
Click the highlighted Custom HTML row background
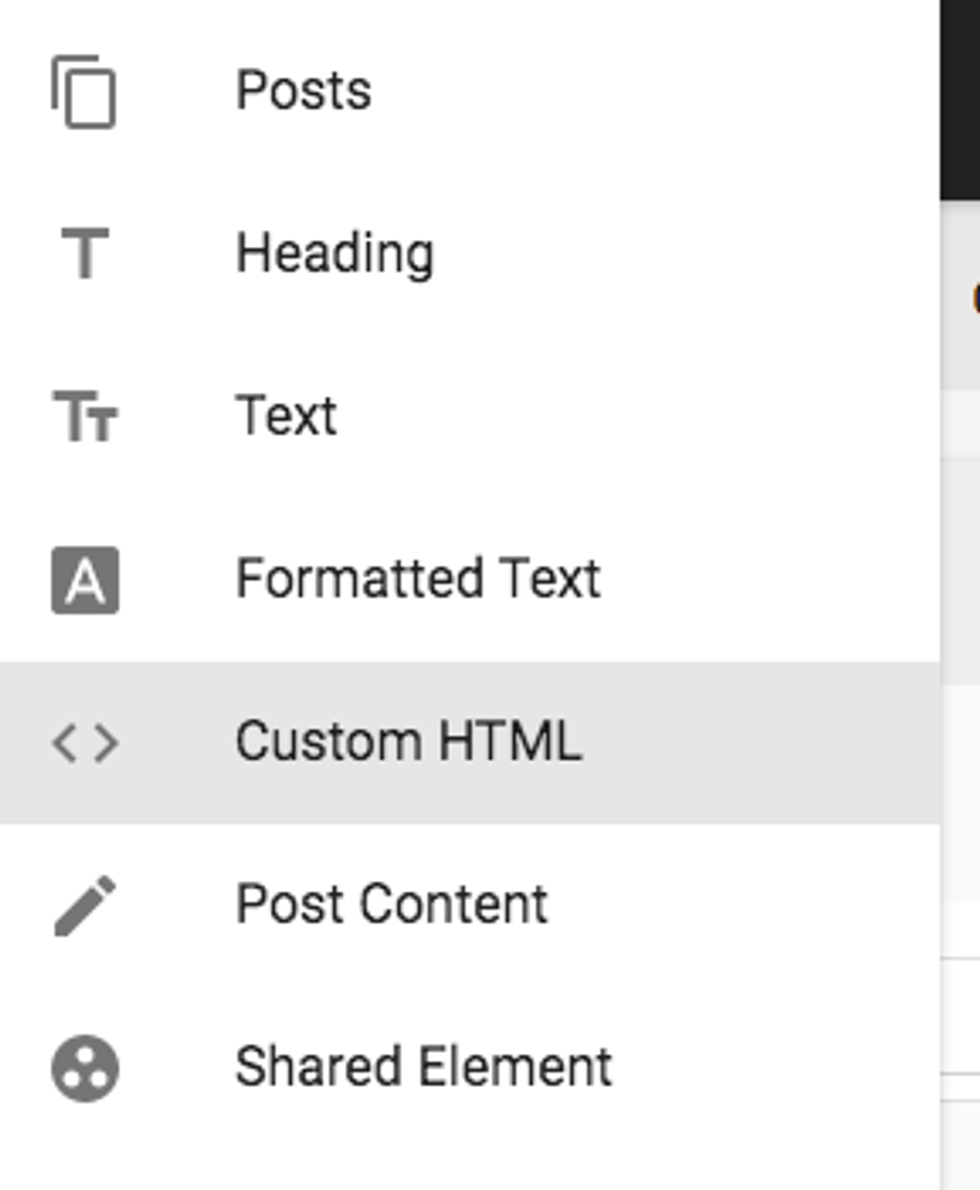point(760,743)
